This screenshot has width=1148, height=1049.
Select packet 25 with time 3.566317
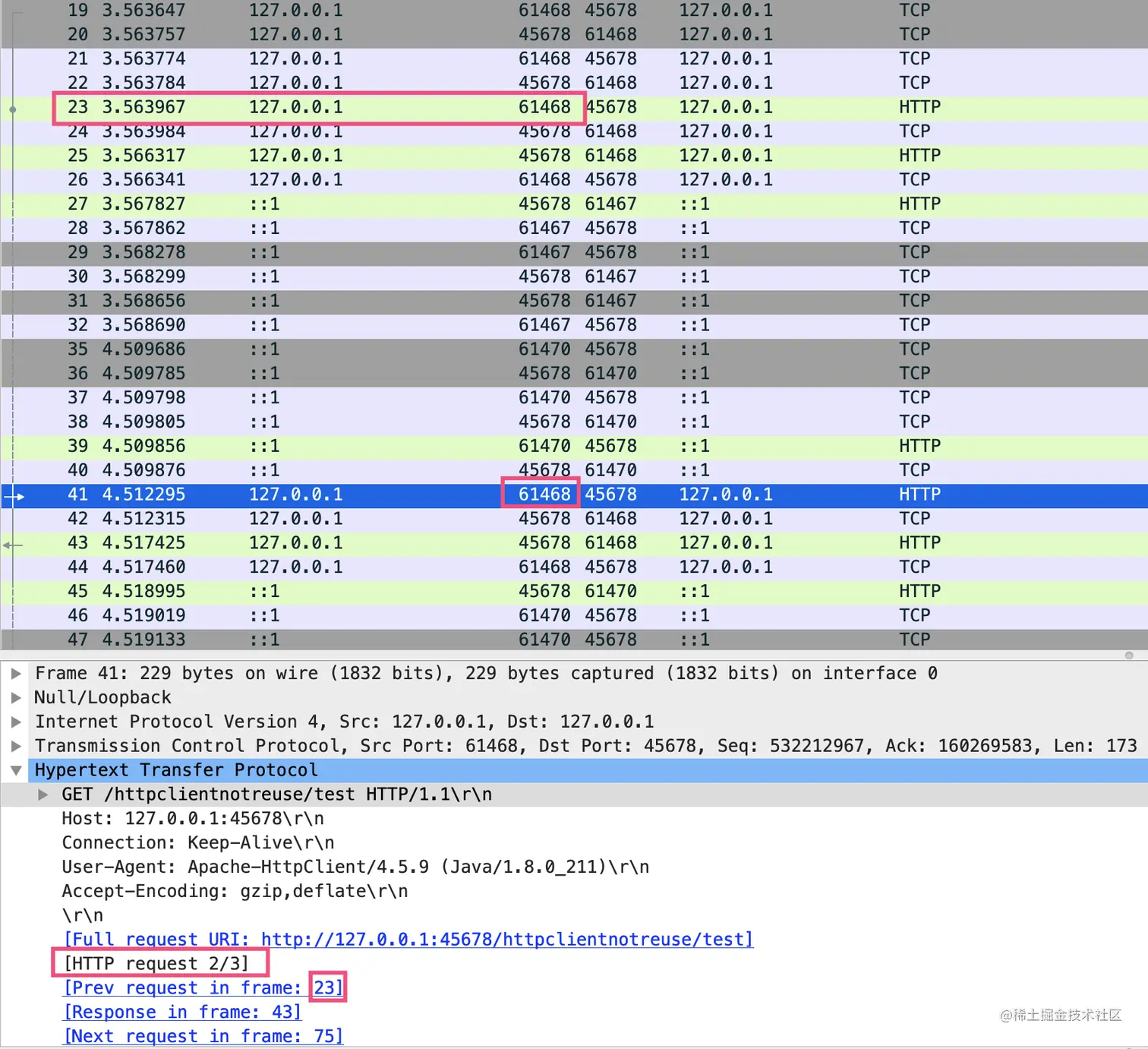574,156
